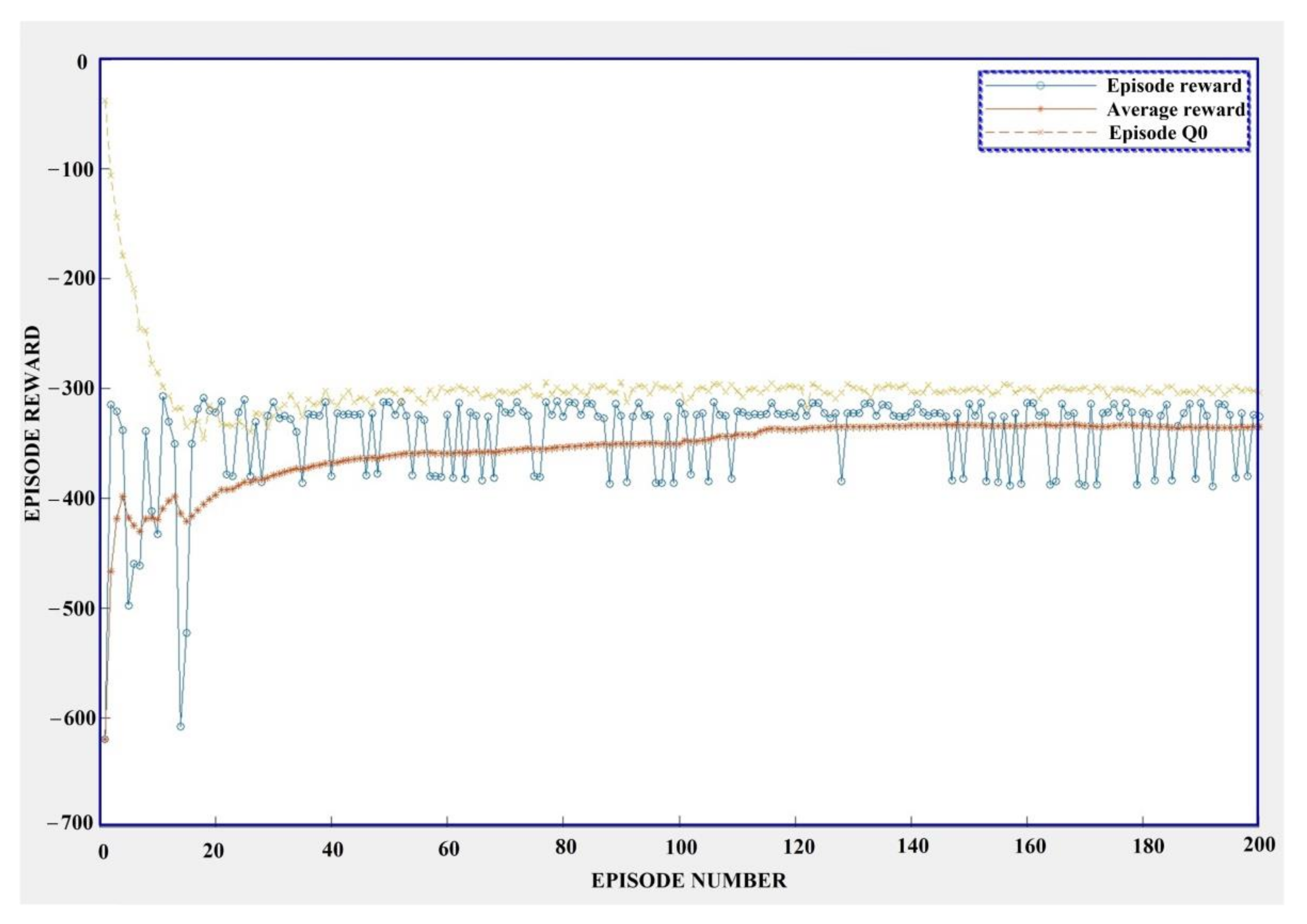The height and width of the screenshot is (924, 1307).
Task: Click the x-axis tick label 60
Action: (x=449, y=849)
